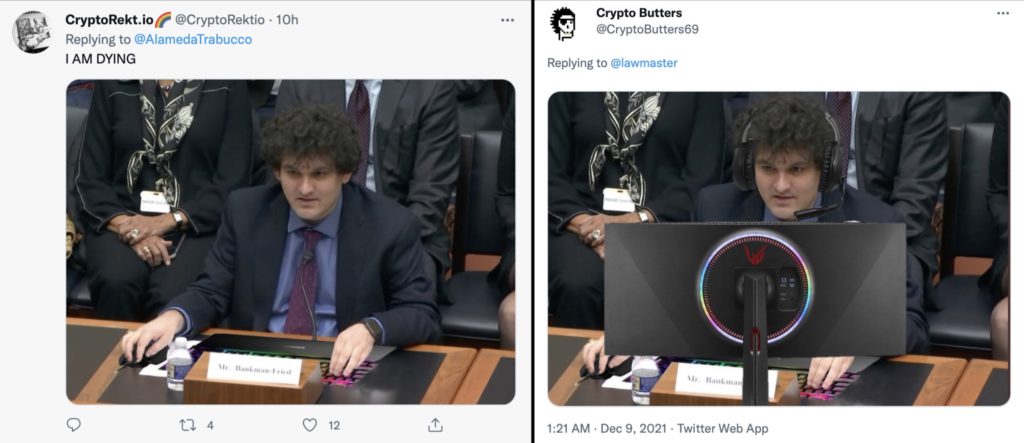Open more options on CryptoRekt.io tweet
This screenshot has height=443, width=1024.
(x=507, y=20)
